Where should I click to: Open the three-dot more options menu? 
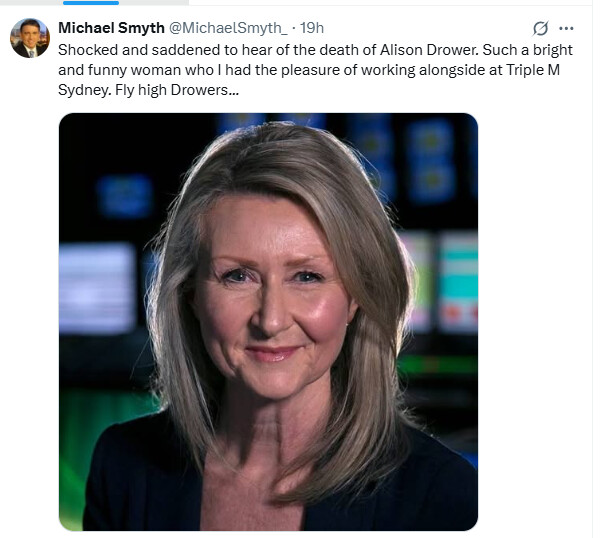(567, 28)
